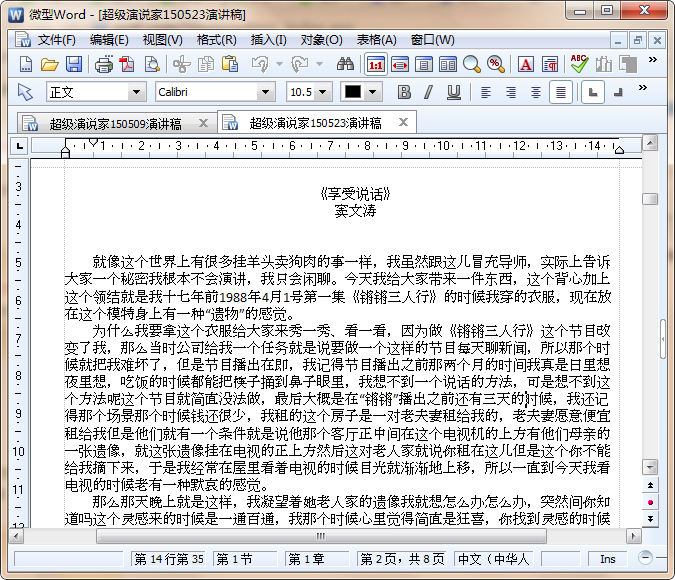Viewport: 675px width, 580px height.
Task: Fit page width view
Action: tap(400, 65)
